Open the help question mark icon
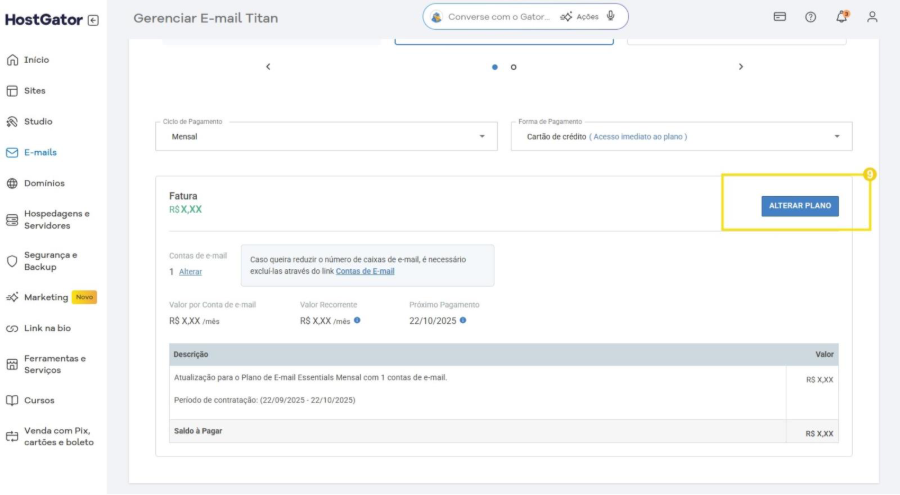The width and height of the screenshot is (900, 495). (x=810, y=17)
